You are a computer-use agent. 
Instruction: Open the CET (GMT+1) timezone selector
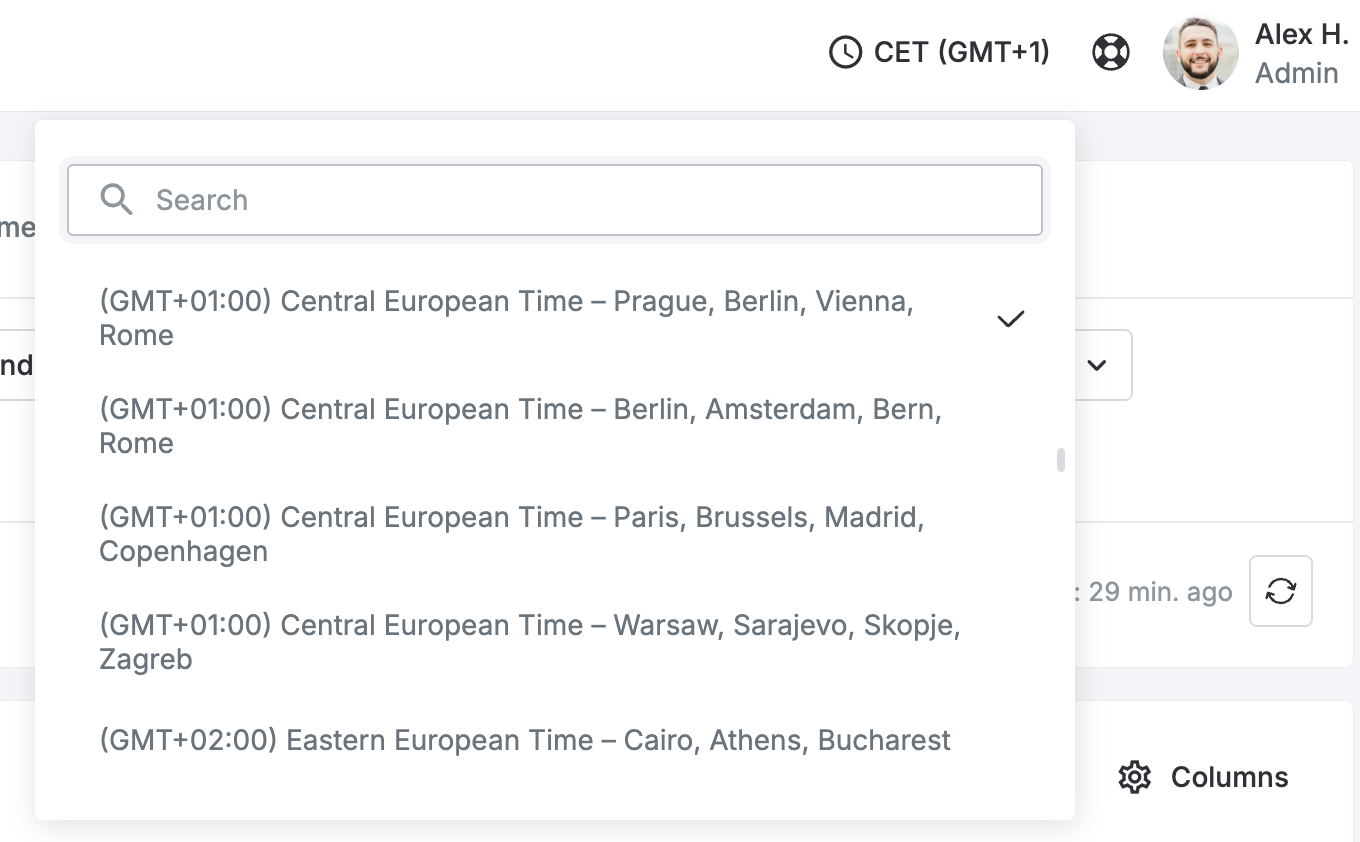[940, 52]
